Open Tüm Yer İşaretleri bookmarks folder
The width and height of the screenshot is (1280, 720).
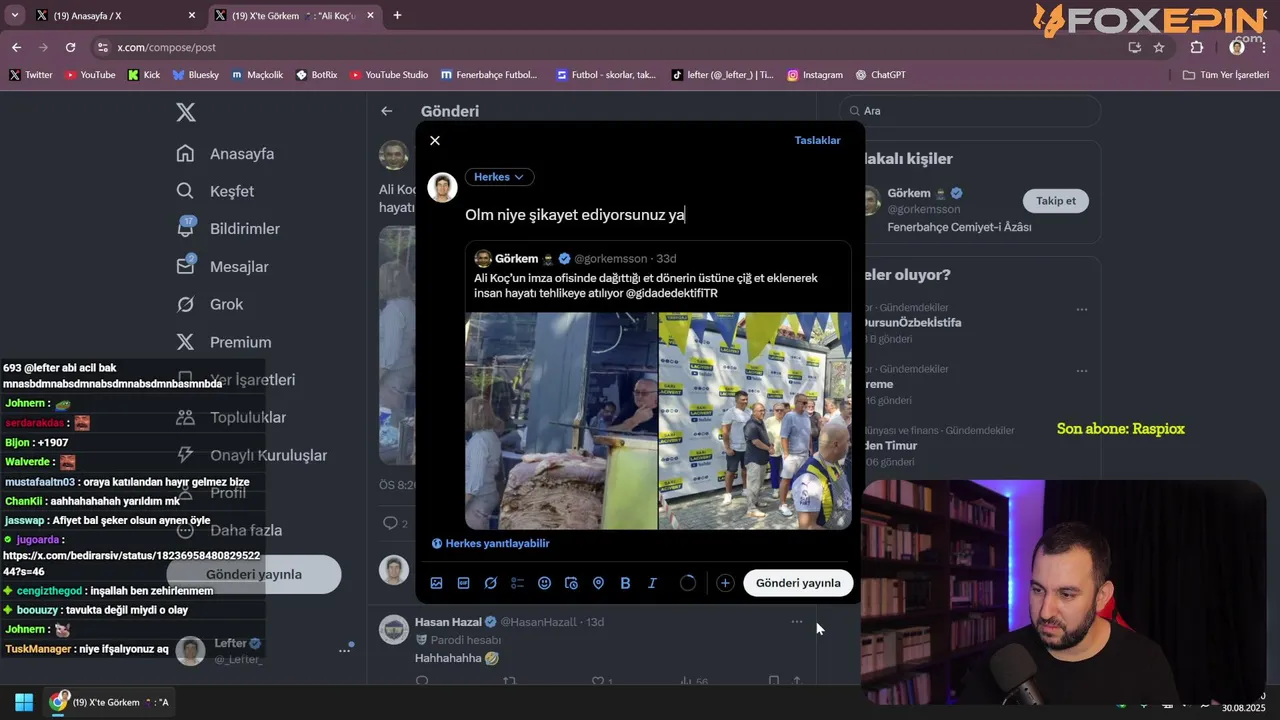(1226, 75)
